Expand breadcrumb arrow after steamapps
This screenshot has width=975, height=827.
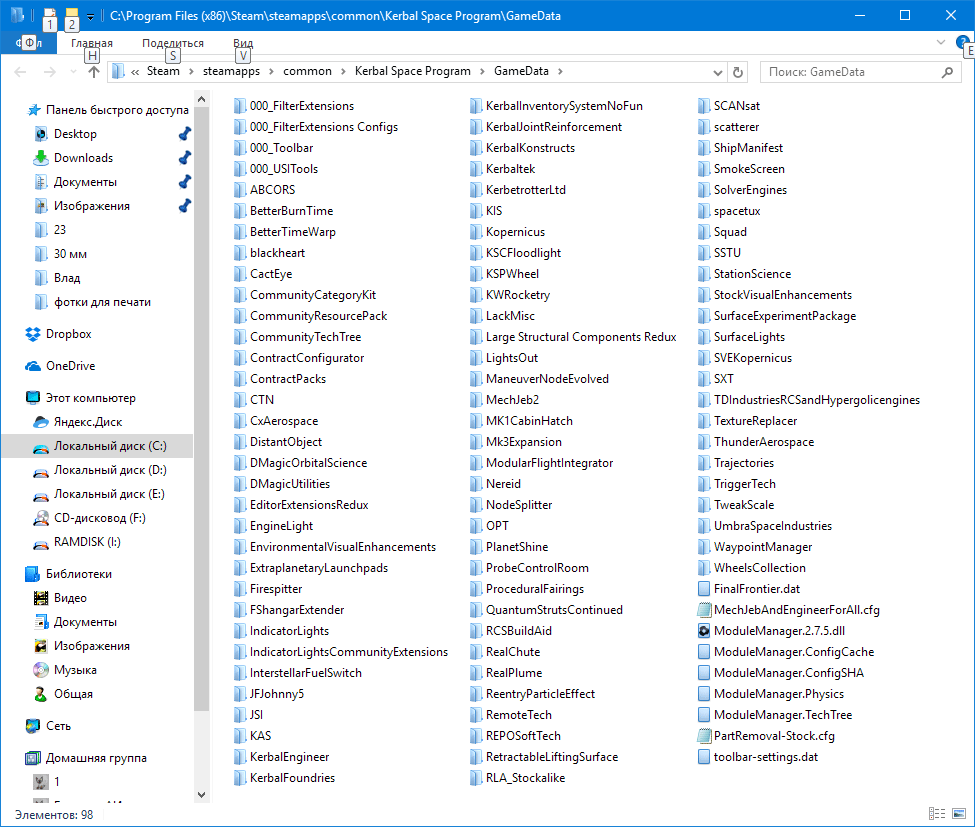tap(271, 72)
